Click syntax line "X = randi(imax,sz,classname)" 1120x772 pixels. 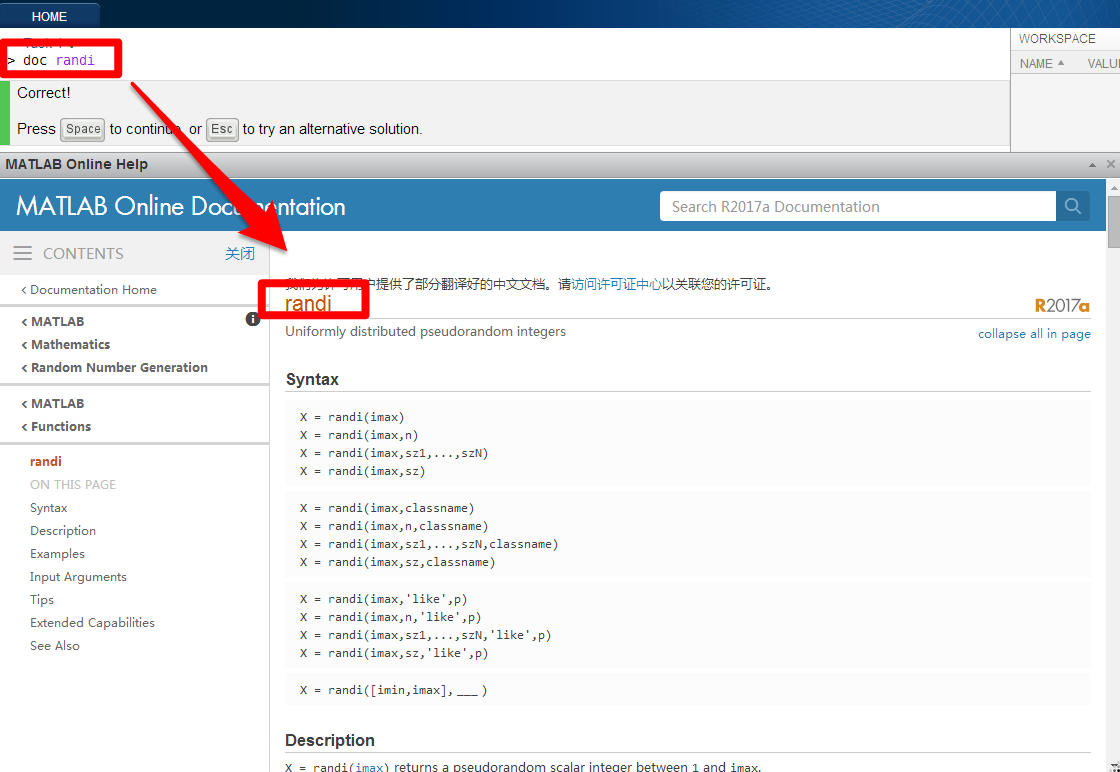pos(398,562)
